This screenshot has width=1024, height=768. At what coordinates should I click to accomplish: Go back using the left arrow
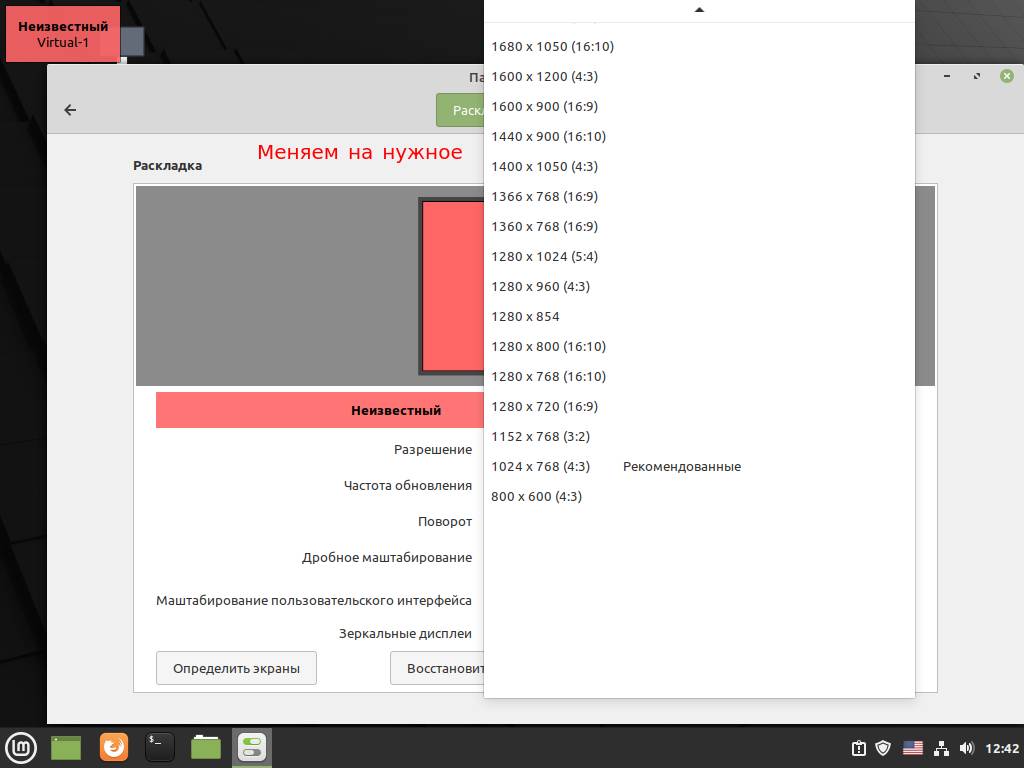click(x=70, y=110)
